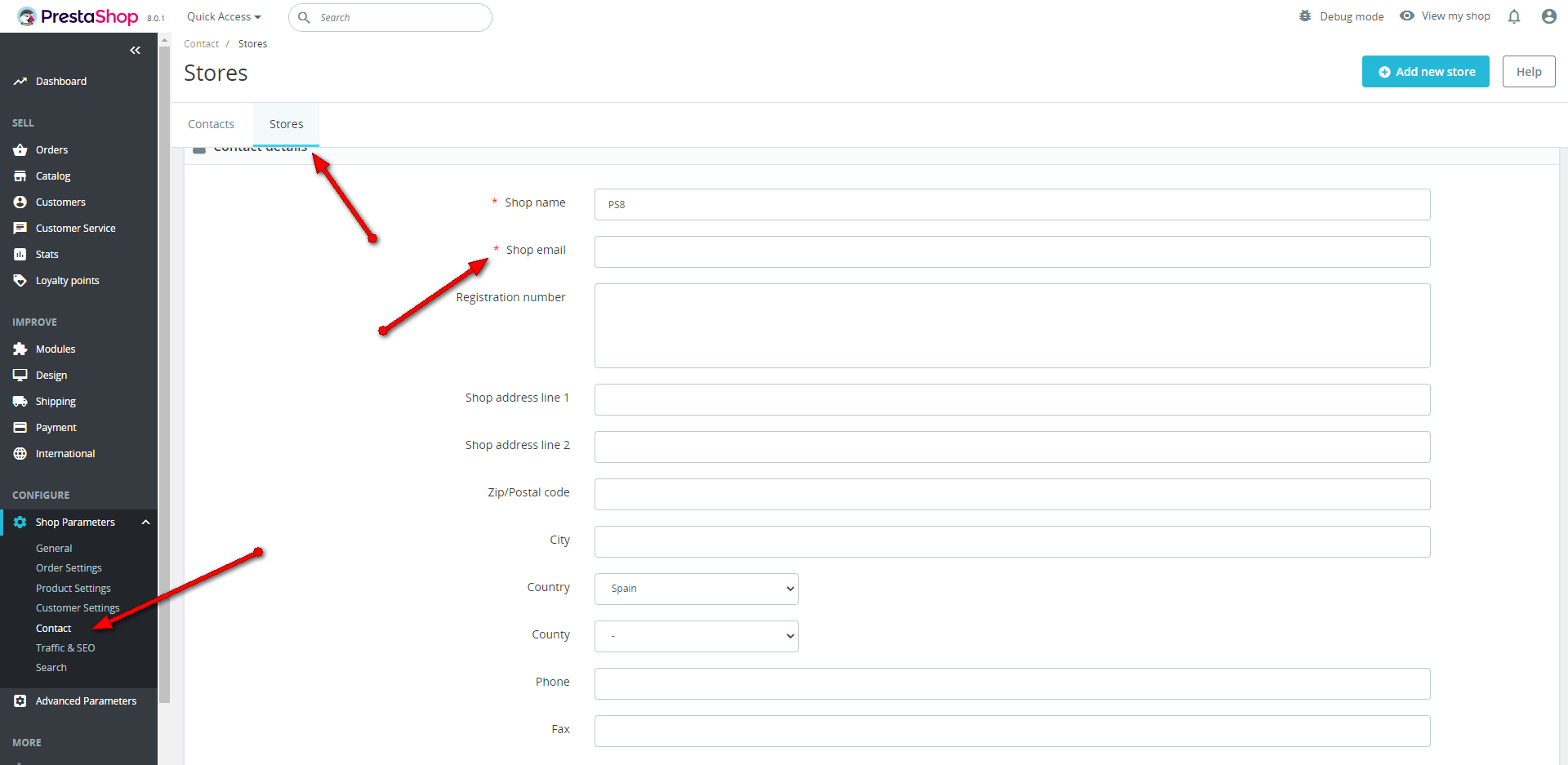Click the Zip/Postal code field
The width and height of the screenshot is (1568, 765).
[x=1012, y=495]
